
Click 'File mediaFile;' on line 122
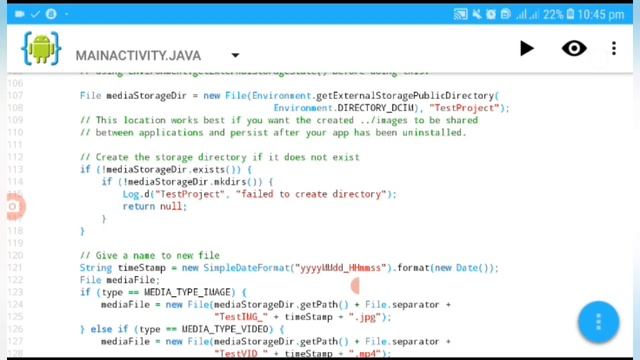coord(120,280)
